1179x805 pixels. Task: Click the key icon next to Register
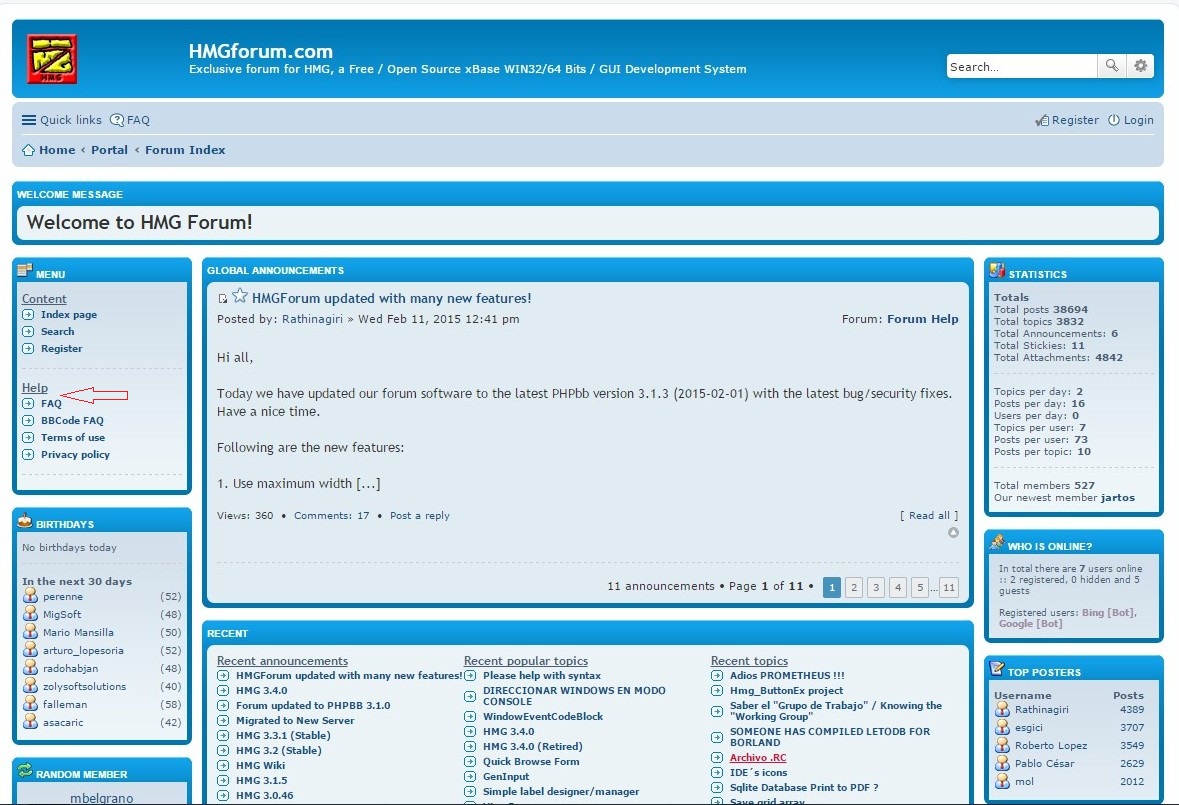1043,119
